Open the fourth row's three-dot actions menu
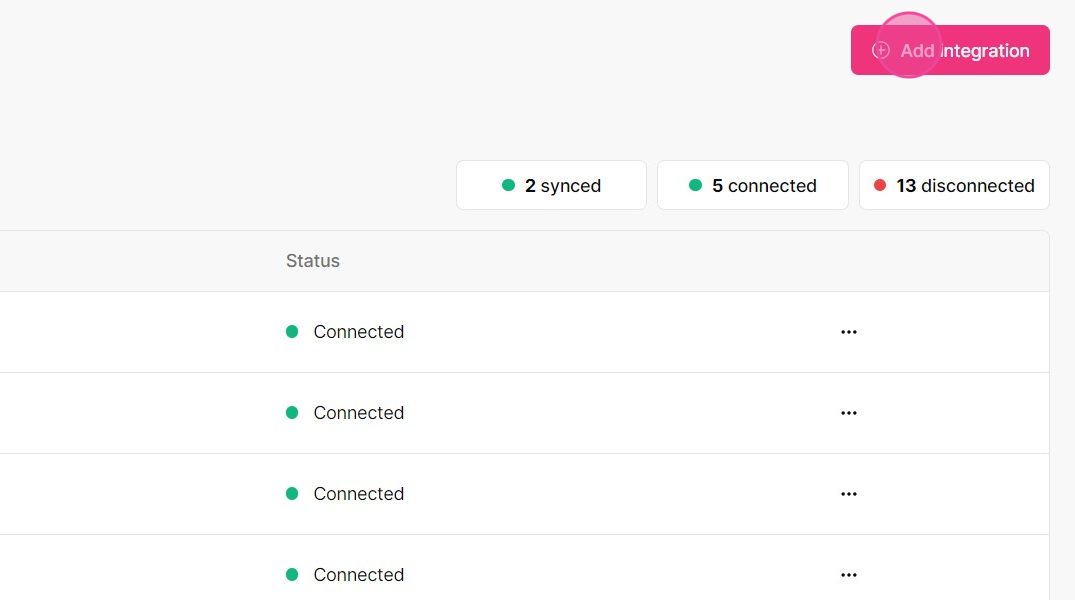1075x600 pixels. [x=849, y=575]
